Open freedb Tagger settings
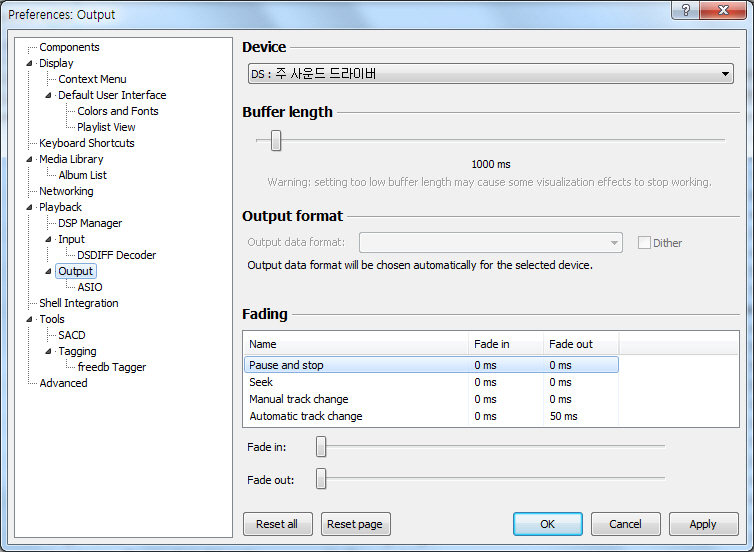Viewport: 754px width, 552px height. [112, 367]
